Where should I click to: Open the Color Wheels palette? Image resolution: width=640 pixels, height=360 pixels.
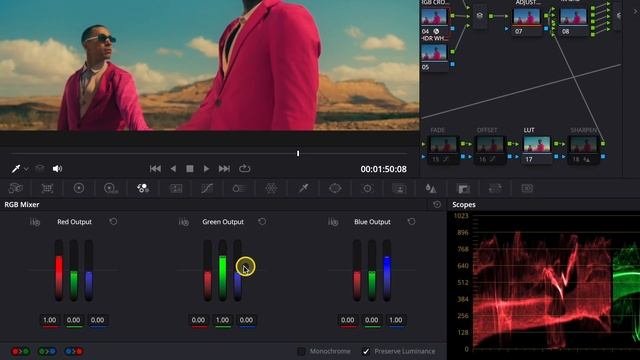coord(79,188)
